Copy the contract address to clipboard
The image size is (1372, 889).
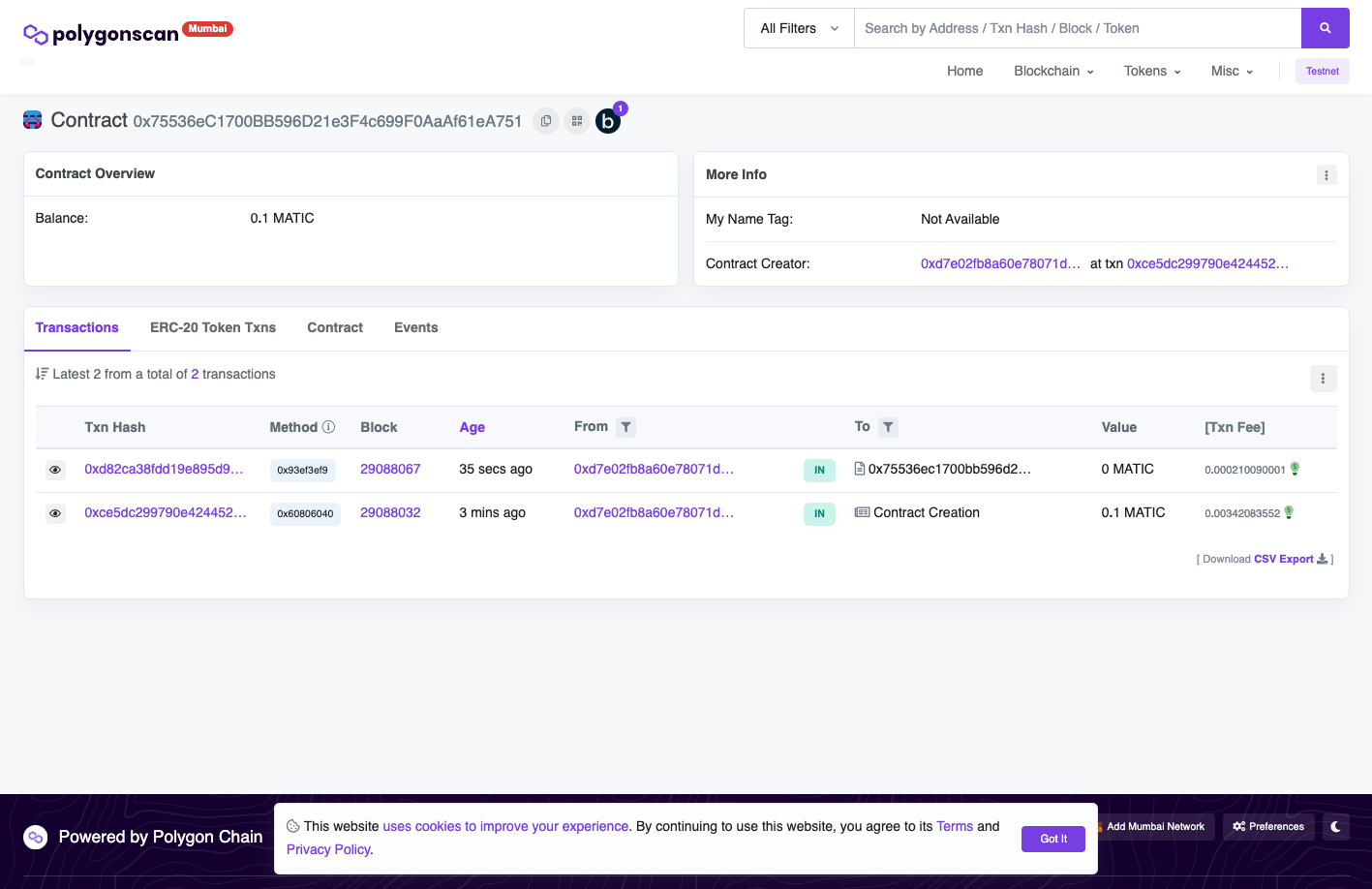546,121
